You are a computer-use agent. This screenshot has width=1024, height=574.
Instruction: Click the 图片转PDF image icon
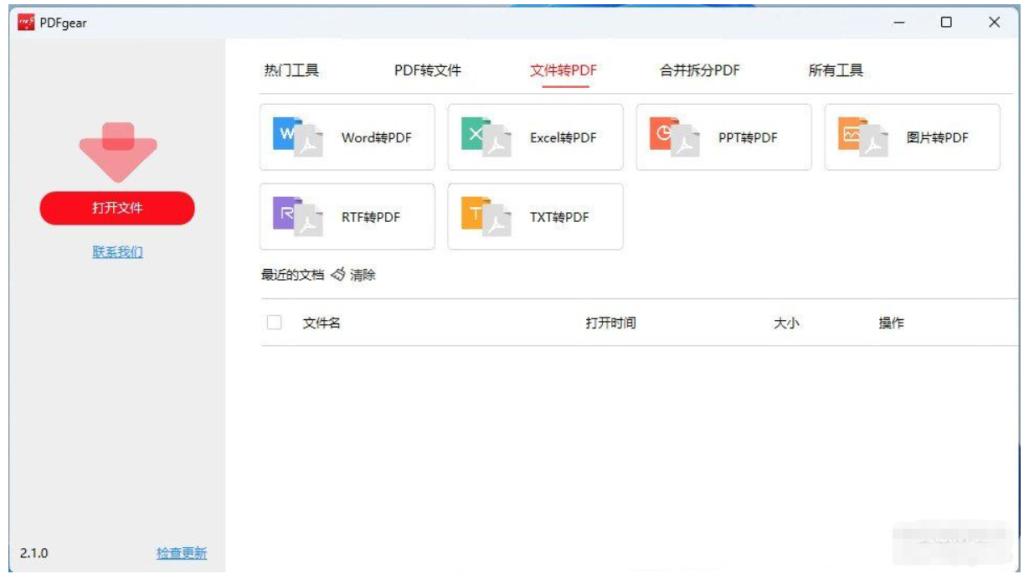863,137
